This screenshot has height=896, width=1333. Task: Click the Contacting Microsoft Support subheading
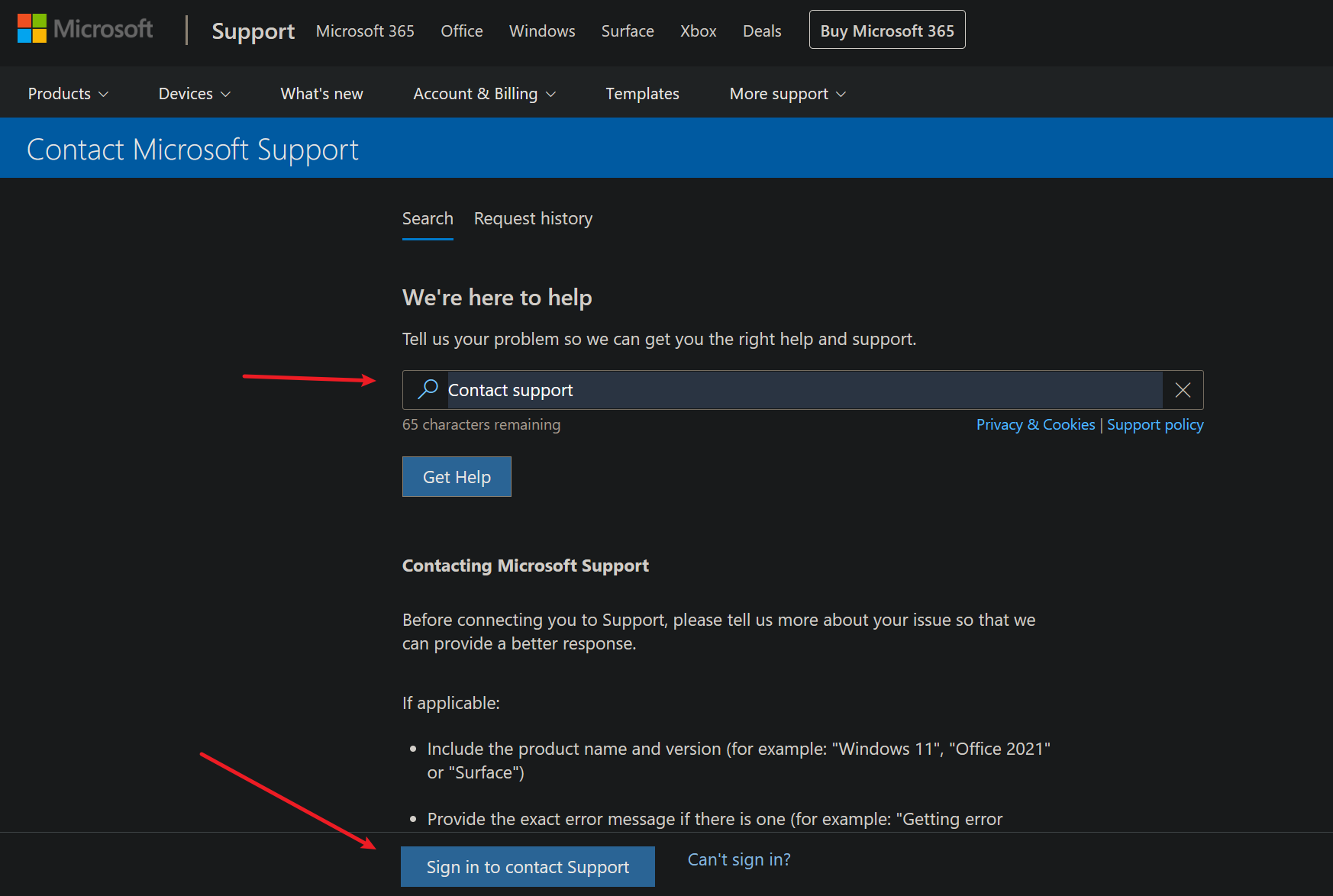coord(525,566)
